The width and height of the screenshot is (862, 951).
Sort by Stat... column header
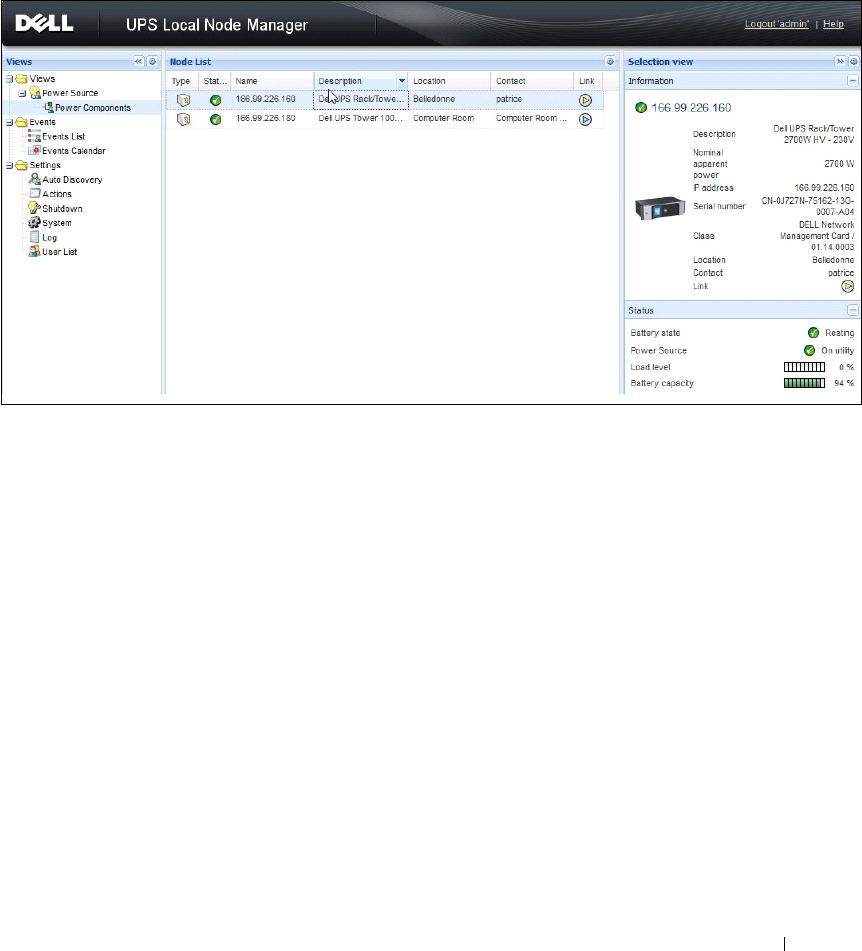click(x=215, y=81)
